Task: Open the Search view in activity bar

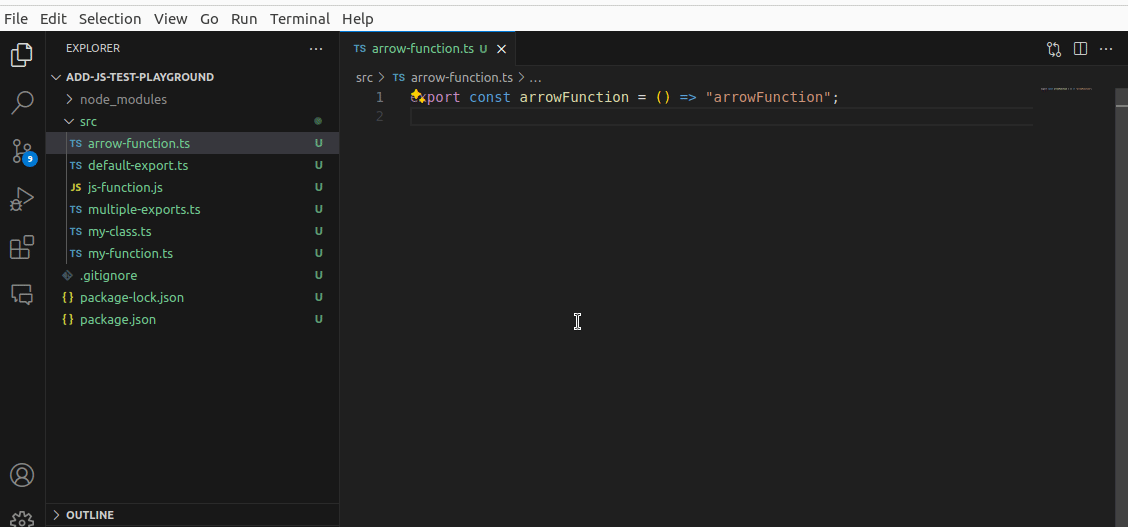Action: [22, 103]
